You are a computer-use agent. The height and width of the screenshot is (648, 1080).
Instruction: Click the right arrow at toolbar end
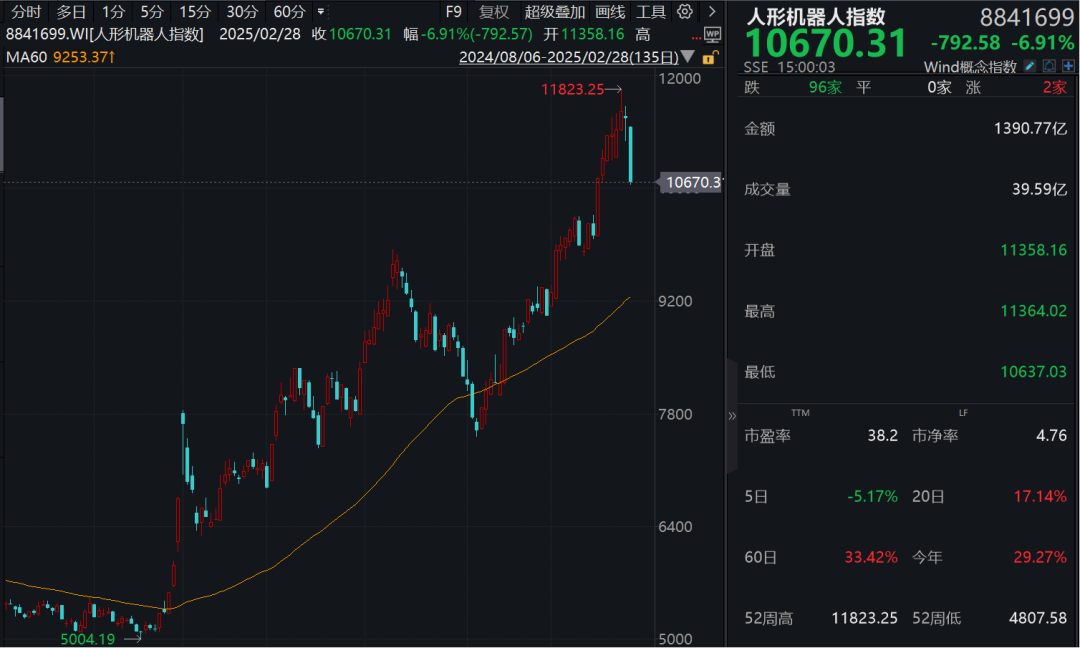tap(711, 12)
